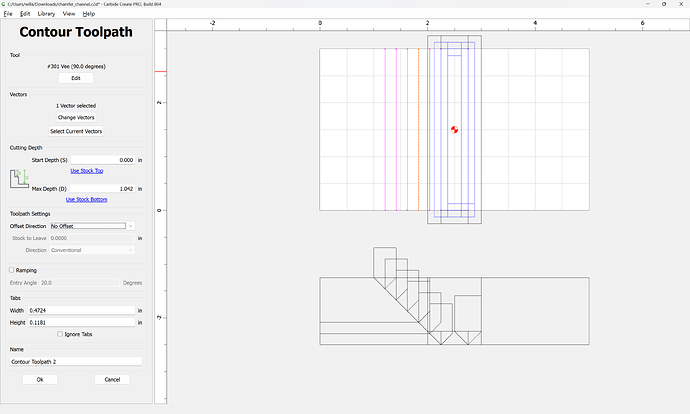Click the Select Current Vectors button
Screen dimensions: 690x414
click(76, 131)
